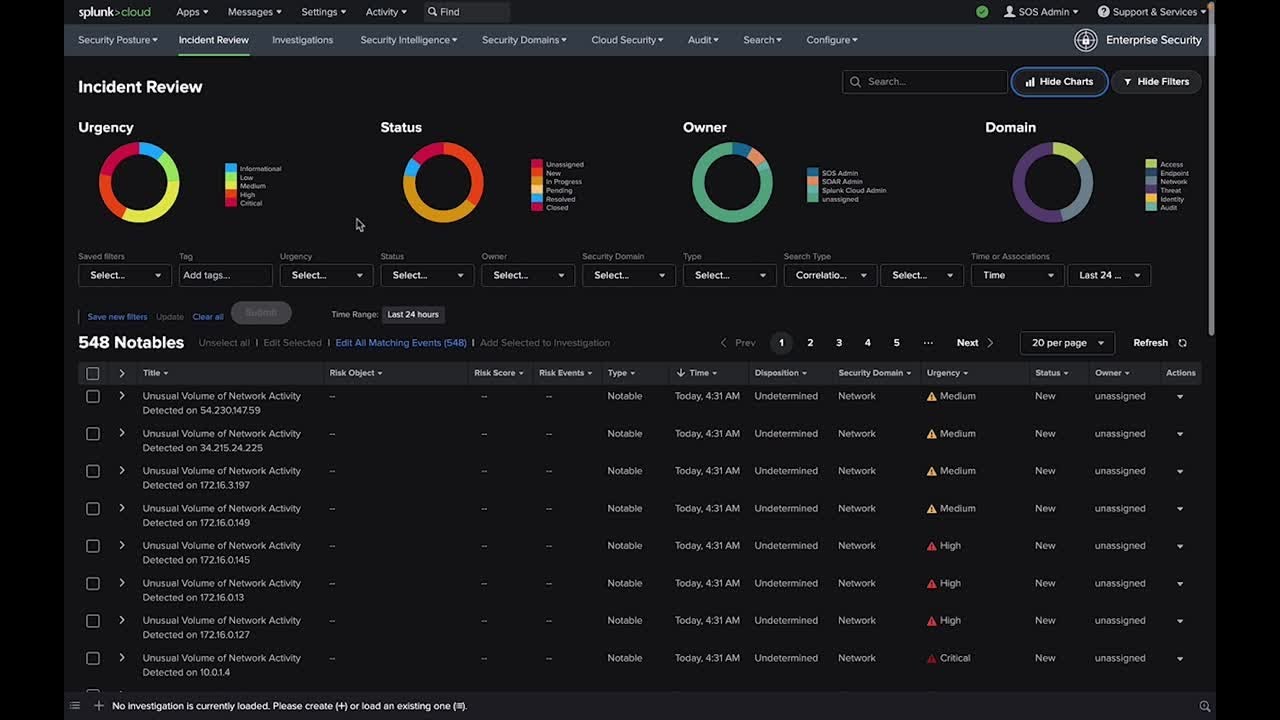Open the 20 per page dropdown
The image size is (1280, 720).
[1067, 343]
